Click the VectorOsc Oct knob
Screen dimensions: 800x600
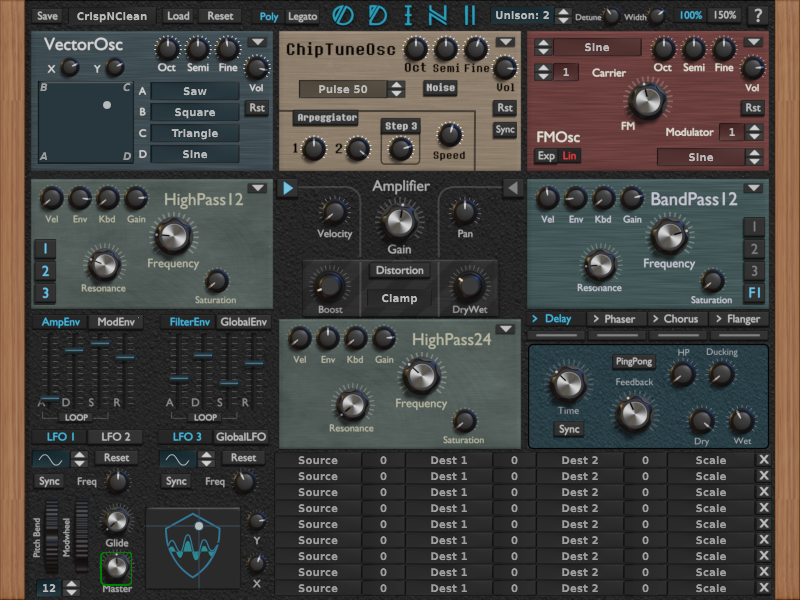point(167,49)
